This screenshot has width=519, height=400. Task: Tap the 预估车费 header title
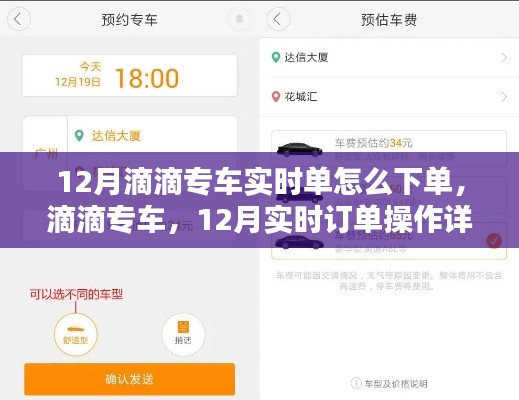pos(389,20)
